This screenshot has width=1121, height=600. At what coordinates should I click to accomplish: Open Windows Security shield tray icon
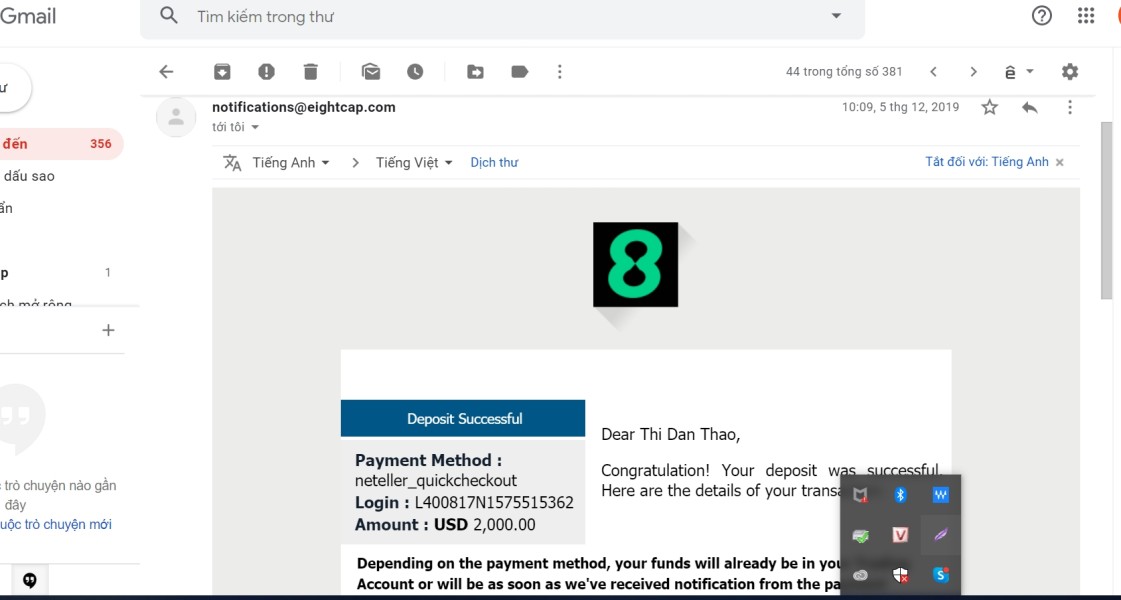point(901,575)
